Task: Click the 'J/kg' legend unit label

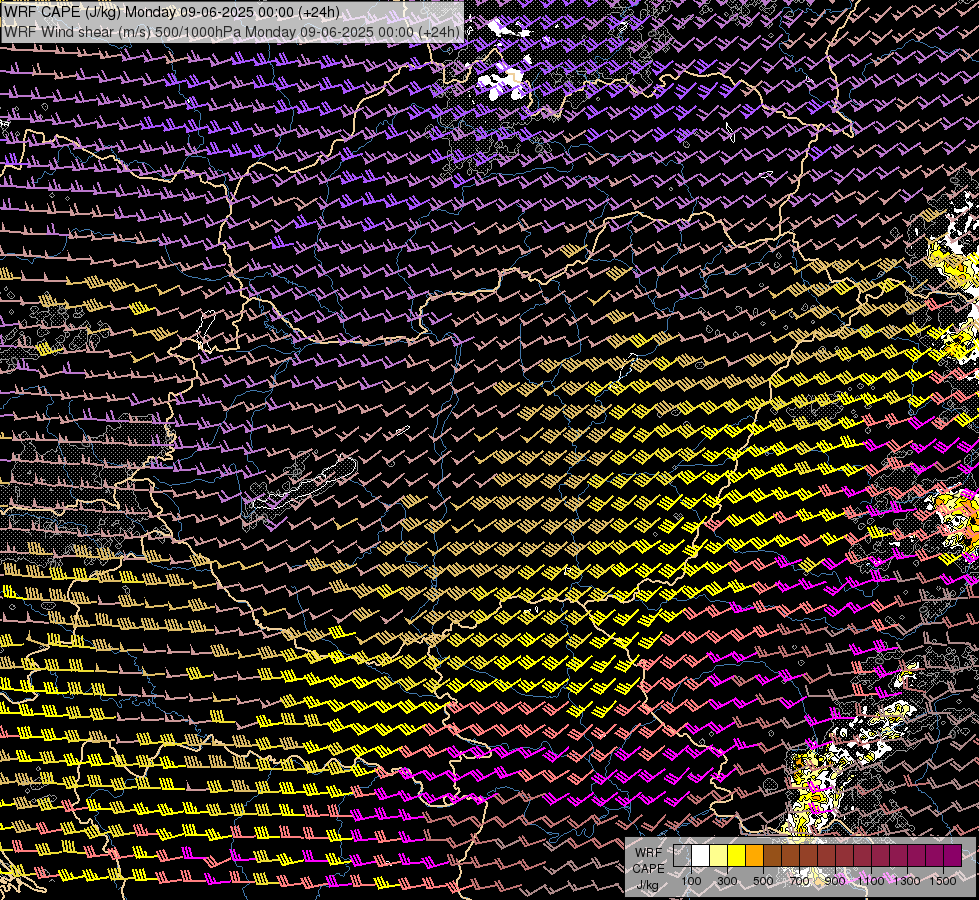Action: pyautogui.click(x=648, y=885)
